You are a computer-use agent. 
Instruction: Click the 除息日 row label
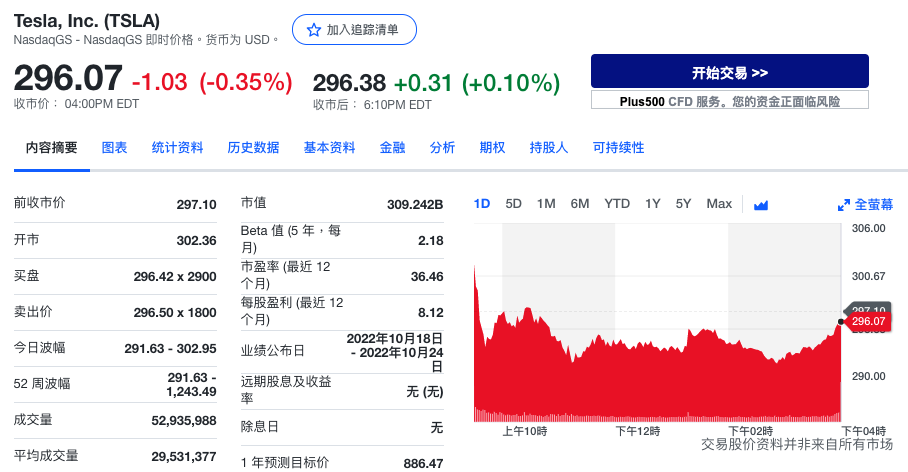(x=259, y=427)
